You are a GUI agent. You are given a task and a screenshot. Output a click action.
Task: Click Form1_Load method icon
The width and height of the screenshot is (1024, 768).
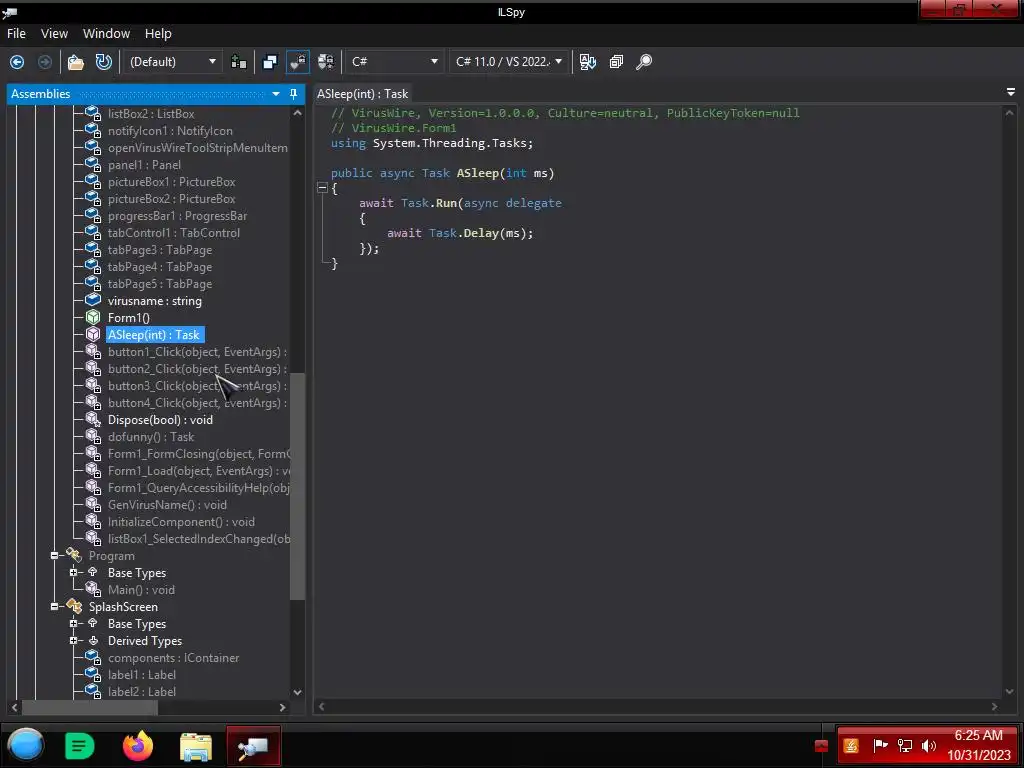(x=93, y=471)
